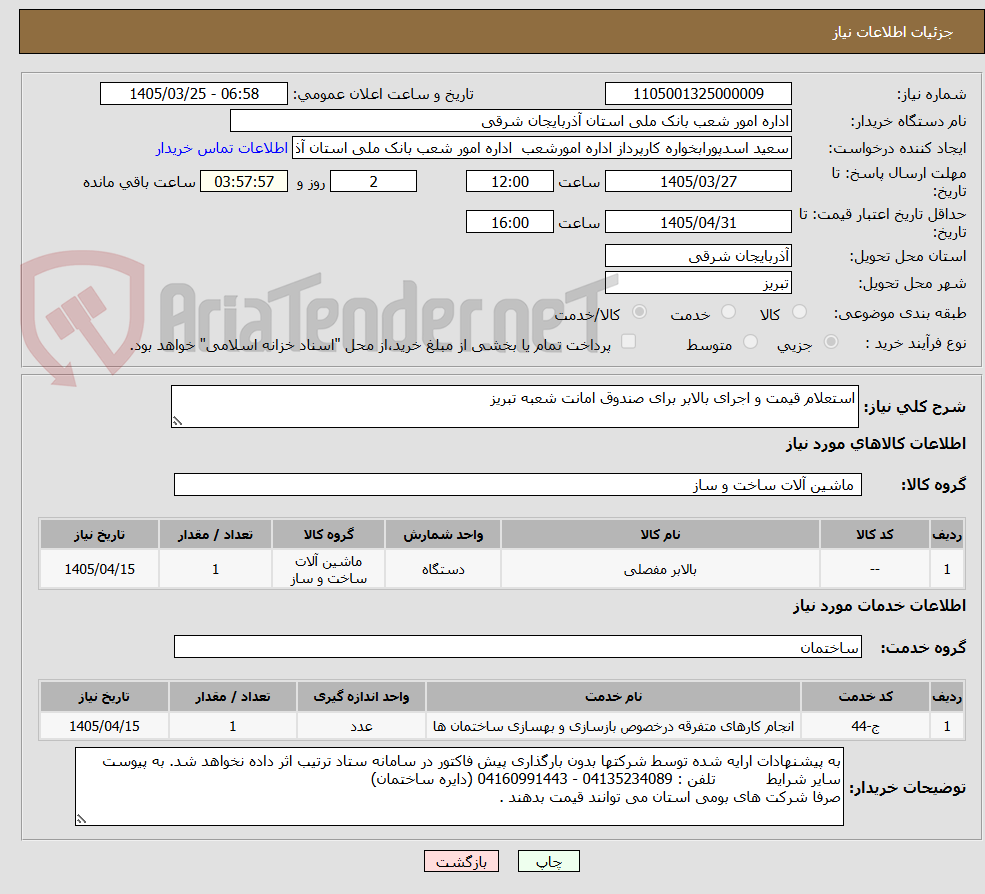The image size is (985, 894).
Task: Click the buyer organization name field
Action: (511, 121)
